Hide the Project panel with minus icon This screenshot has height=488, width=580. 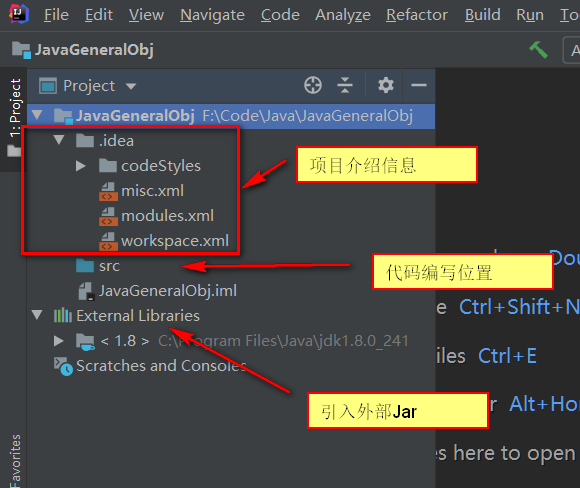coord(419,85)
